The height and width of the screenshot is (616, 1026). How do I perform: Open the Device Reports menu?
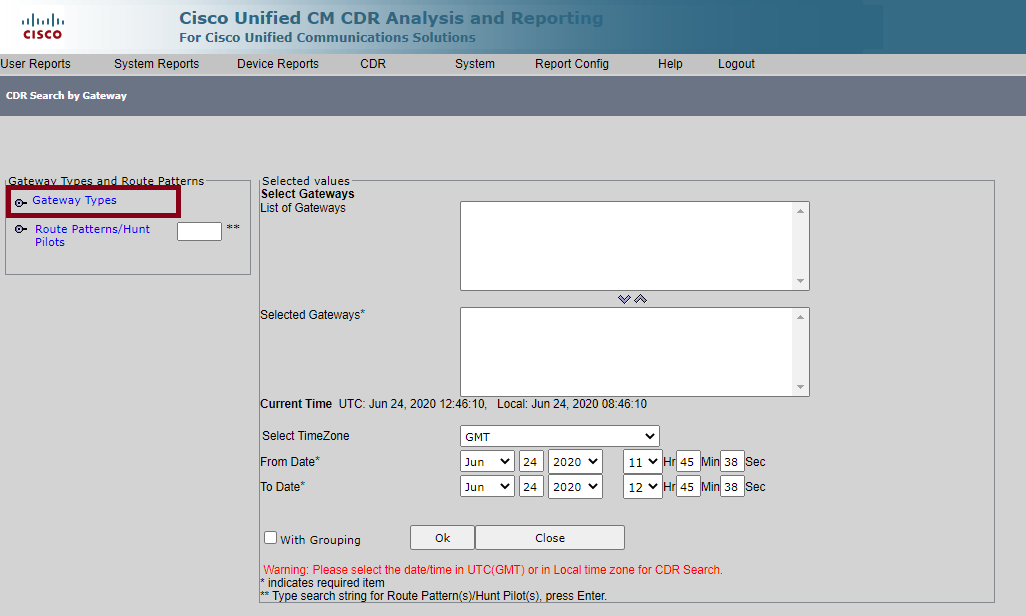(x=277, y=63)
